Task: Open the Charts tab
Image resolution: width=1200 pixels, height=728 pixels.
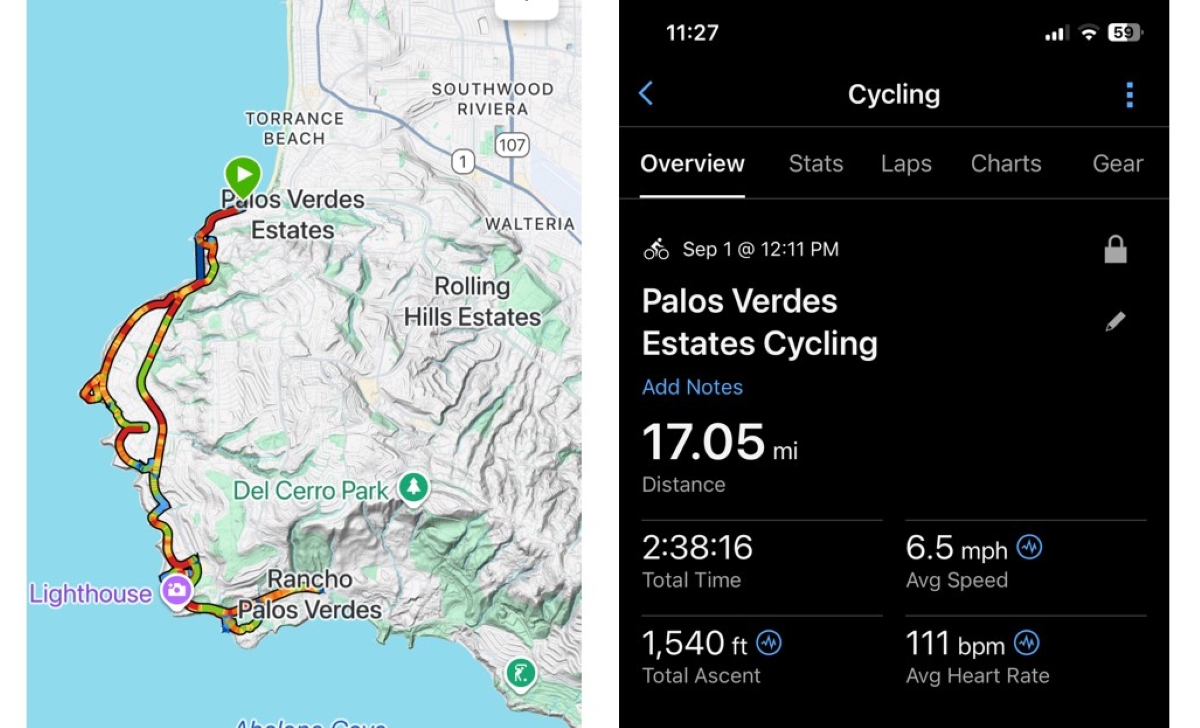Action: (x=1006, y=164)
